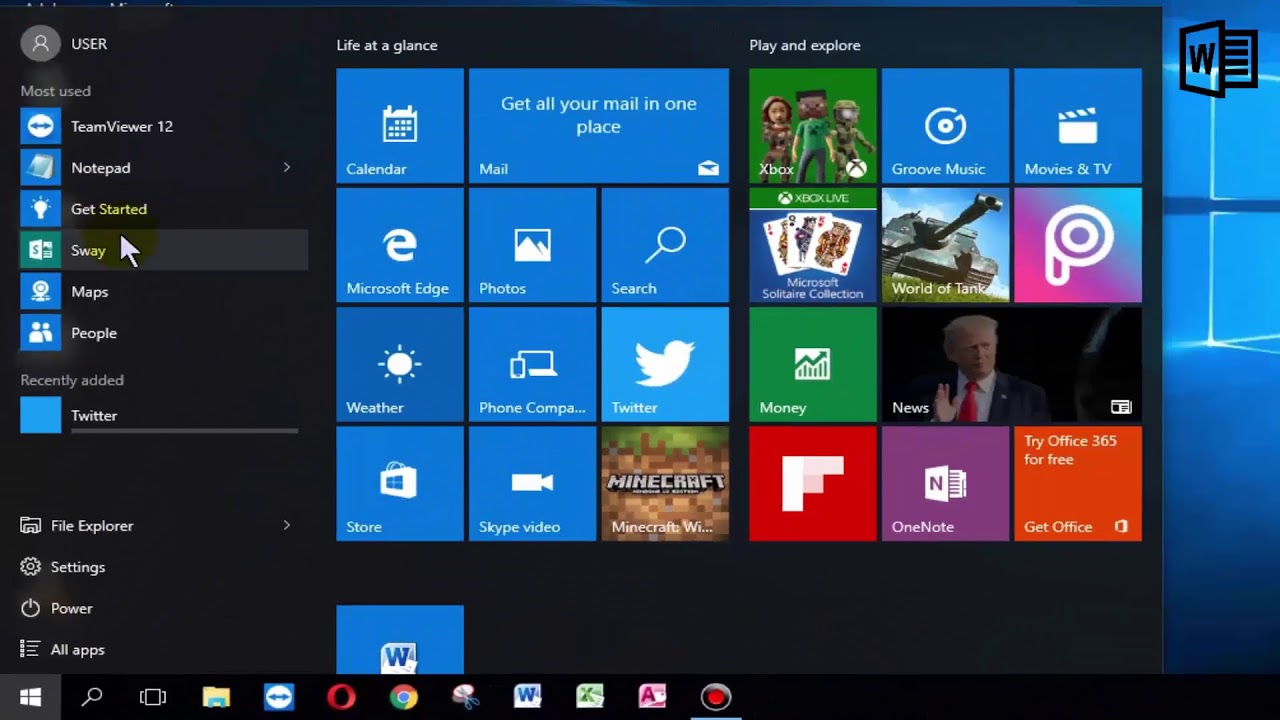Open the Photos tile
Screen dimensions: 1280x720
click(x=532, y=245)
